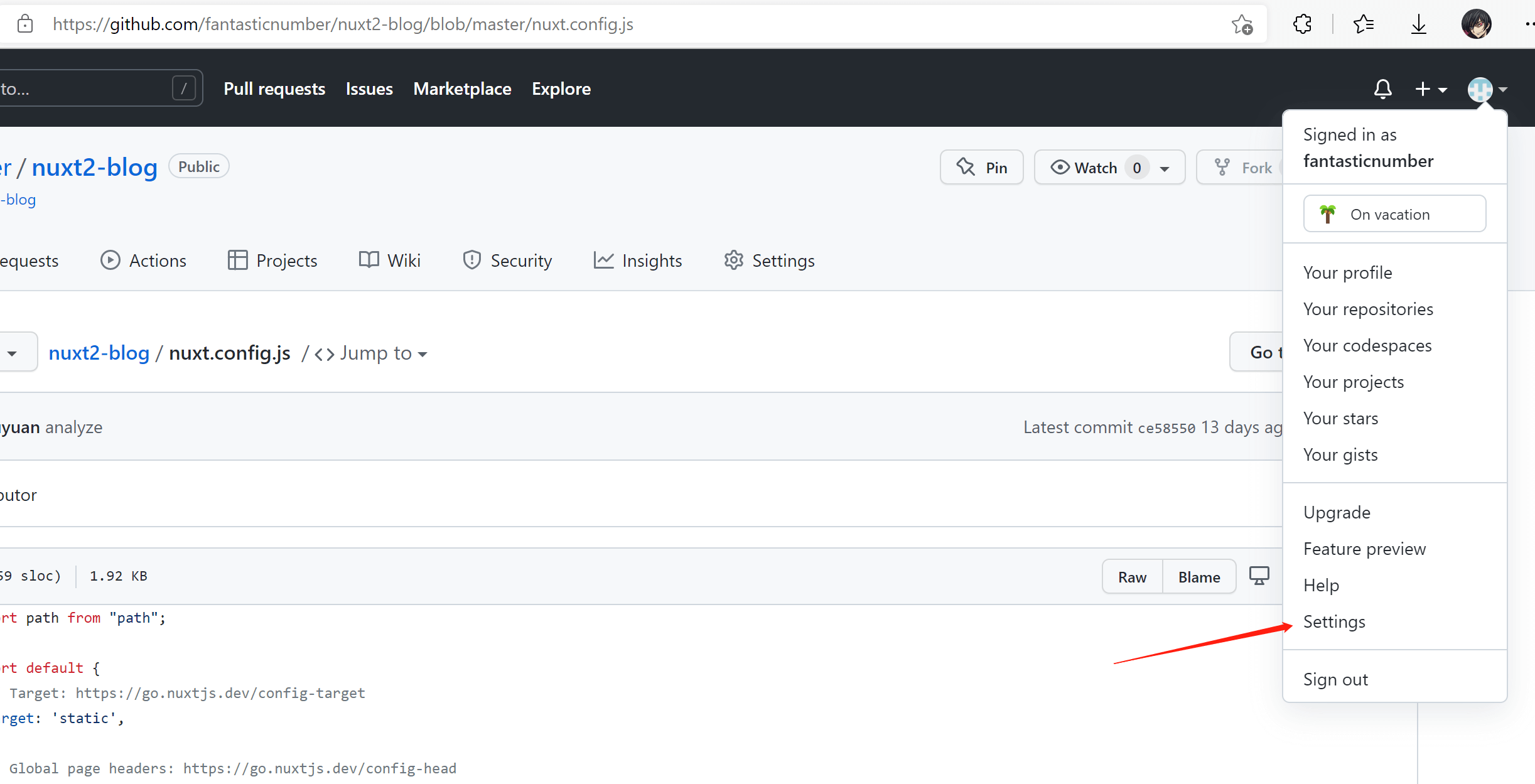Expand the Watch options dropdown arrow
The height and width of the screenshot is (784, 1535).
pyautogui.click(x=1165, y=168)
